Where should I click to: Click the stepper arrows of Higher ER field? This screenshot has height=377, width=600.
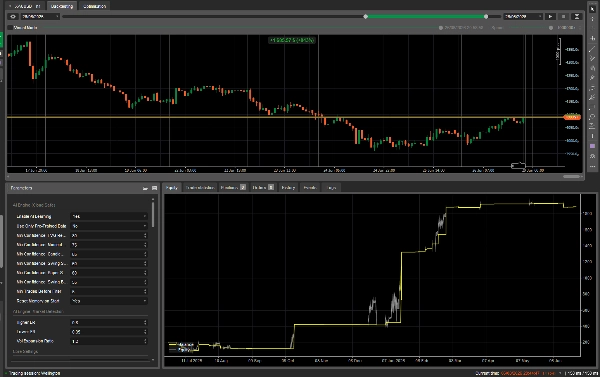(x=145, y=322)
